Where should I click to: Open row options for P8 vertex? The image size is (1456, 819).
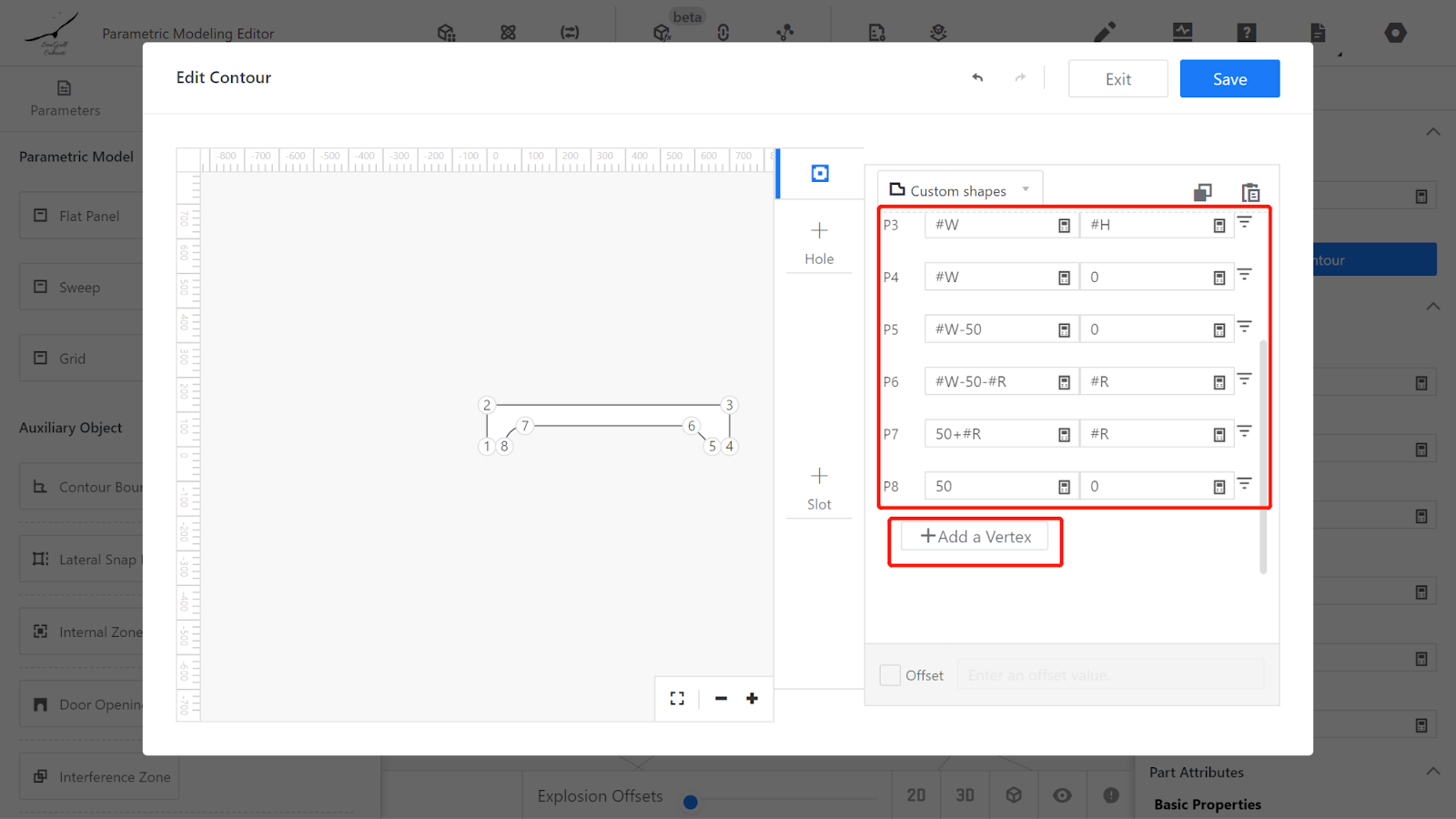pyautogui.click(x=1244, y=484)
